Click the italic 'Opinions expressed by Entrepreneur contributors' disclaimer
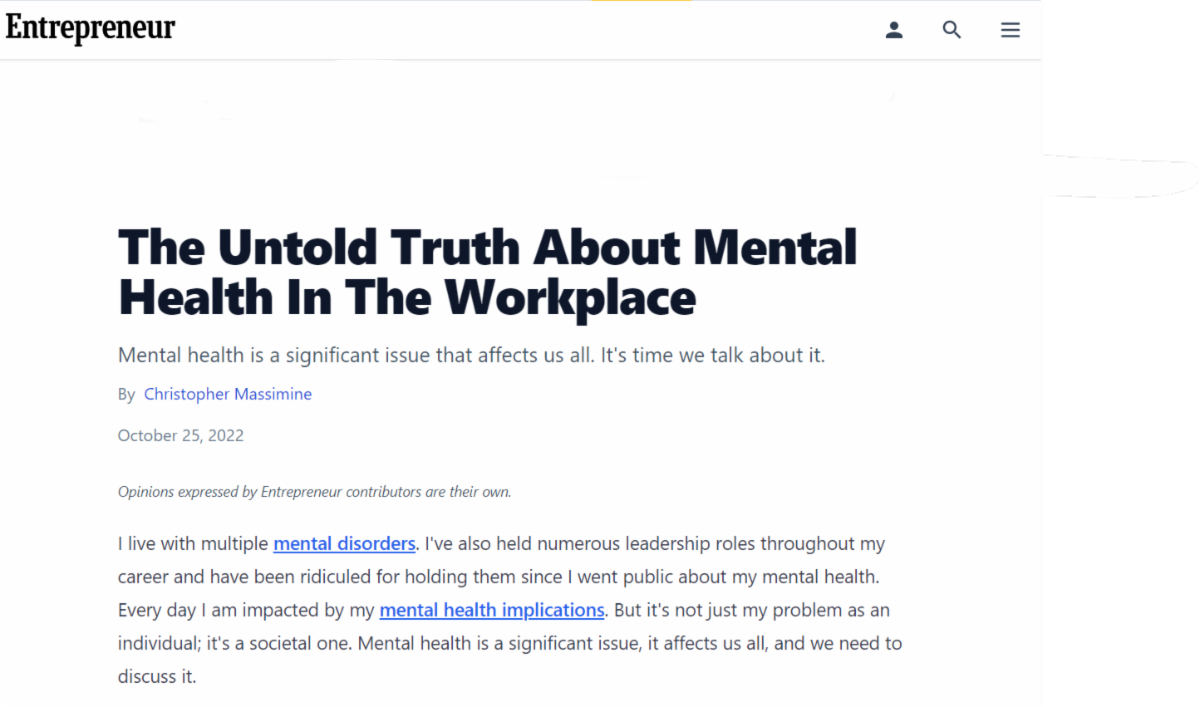 coord(314,491)
